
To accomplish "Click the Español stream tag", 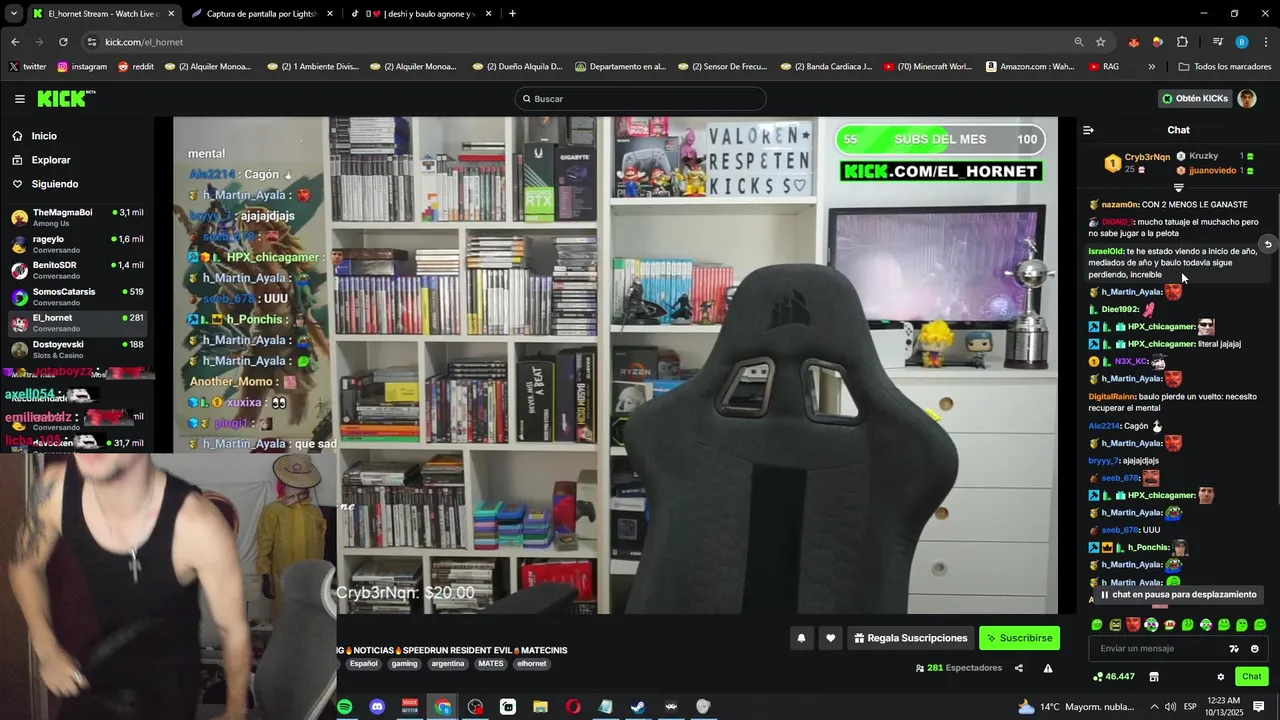I will point(364,664).
